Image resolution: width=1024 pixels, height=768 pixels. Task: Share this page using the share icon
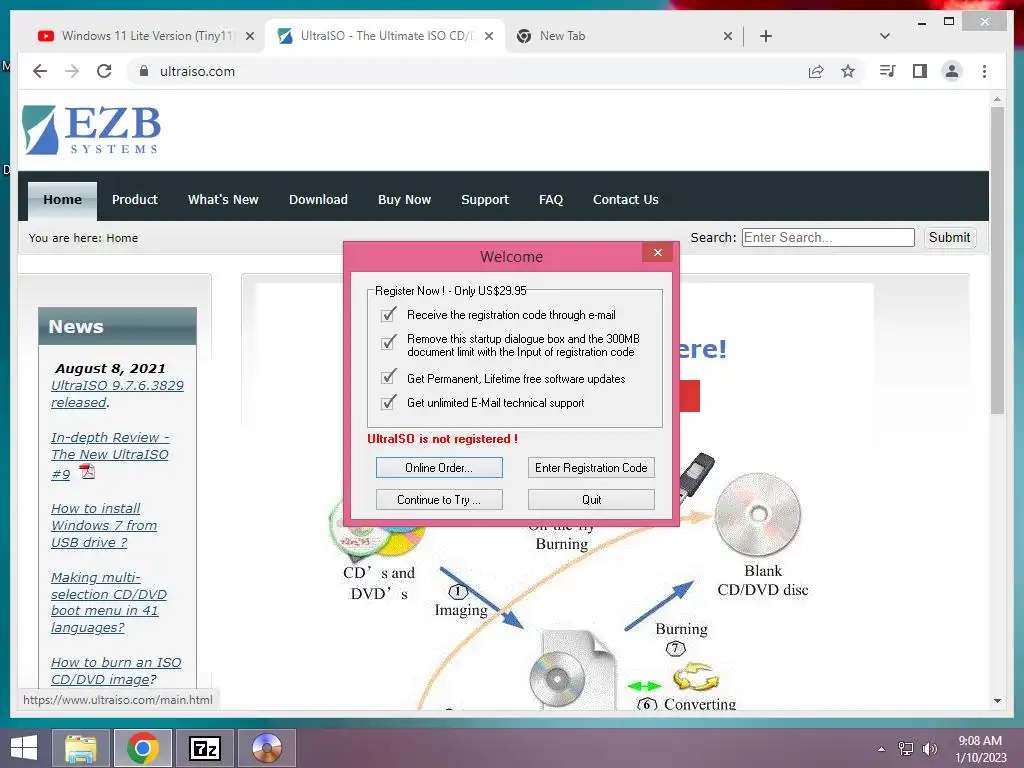tap(816, 71)
